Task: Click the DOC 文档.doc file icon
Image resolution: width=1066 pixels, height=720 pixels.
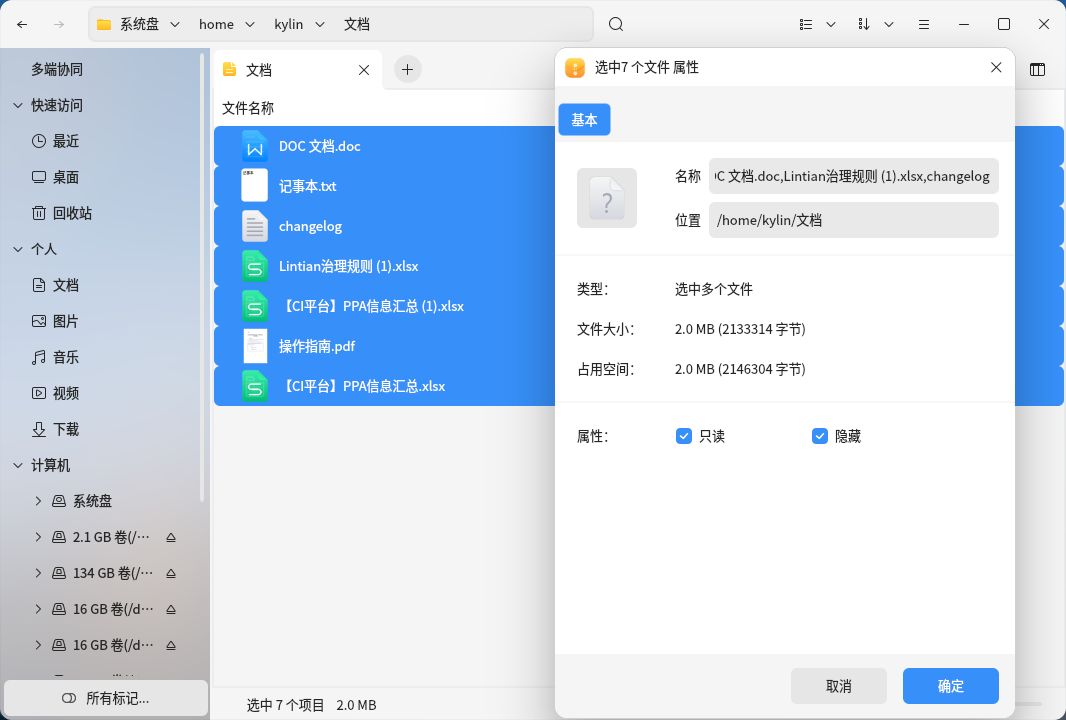Action: click(254, 146)
